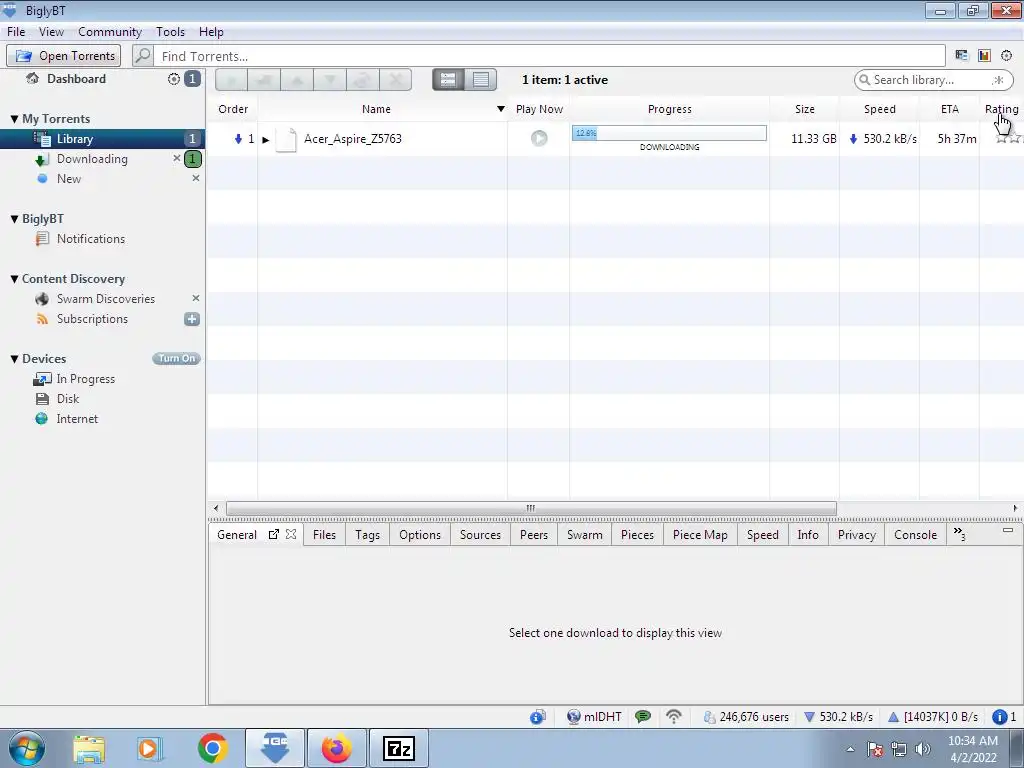
Task: Collapse the My Torrents section
Action: click(x=14, y=119)
